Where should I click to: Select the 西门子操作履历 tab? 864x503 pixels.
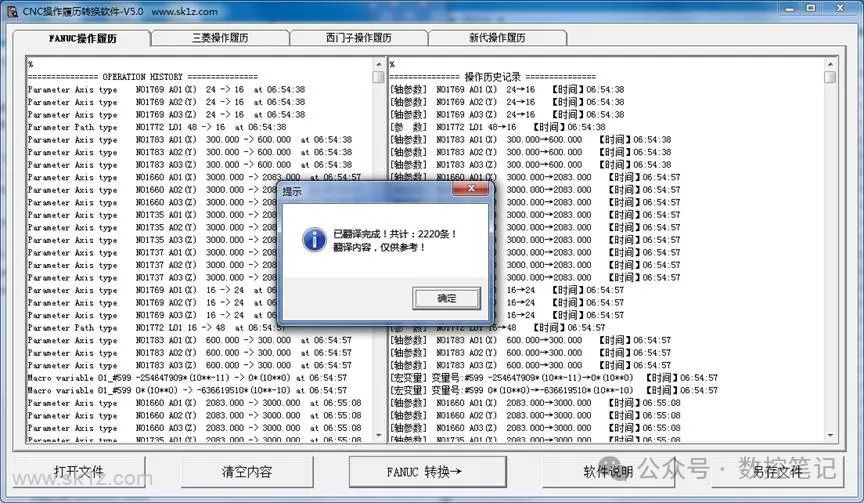point(359,37)
